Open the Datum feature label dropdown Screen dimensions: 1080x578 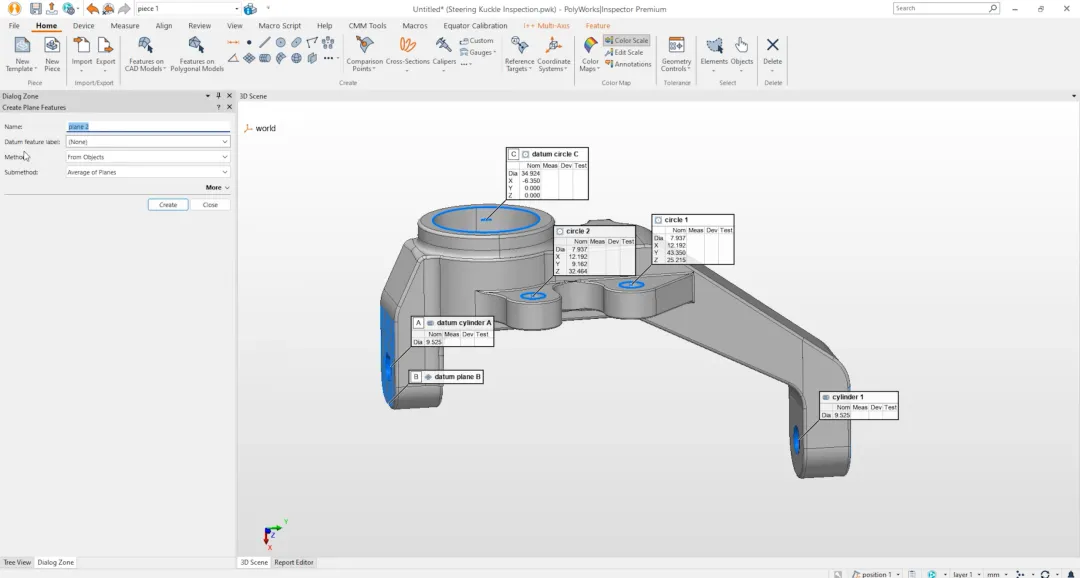(x=148, y=142)
